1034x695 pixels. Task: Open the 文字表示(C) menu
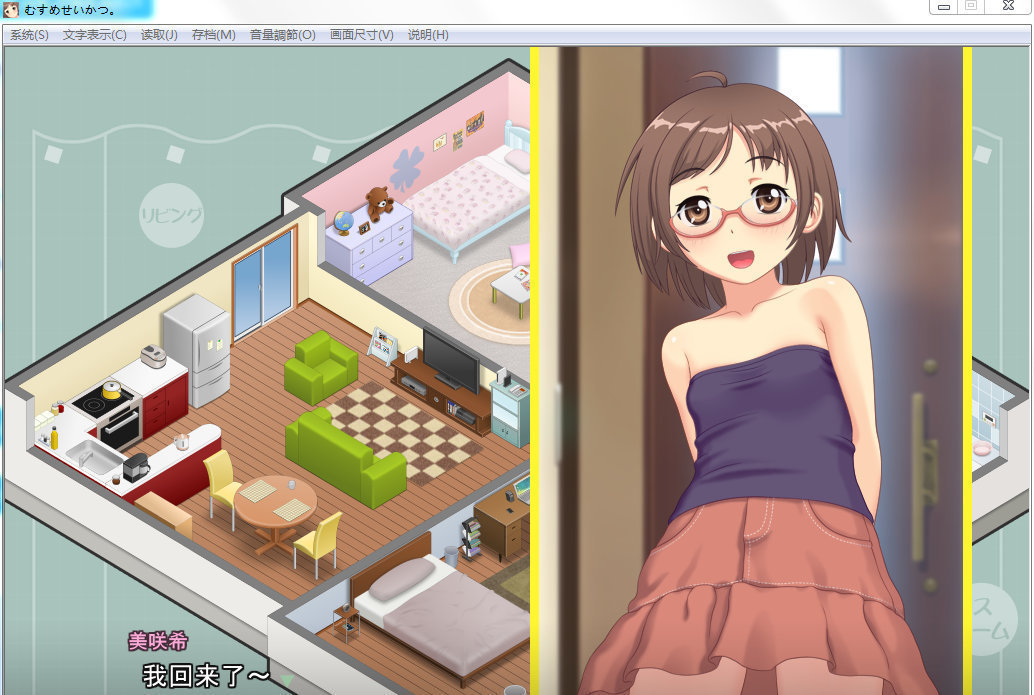pyautogui.click(x=94, y=35)
